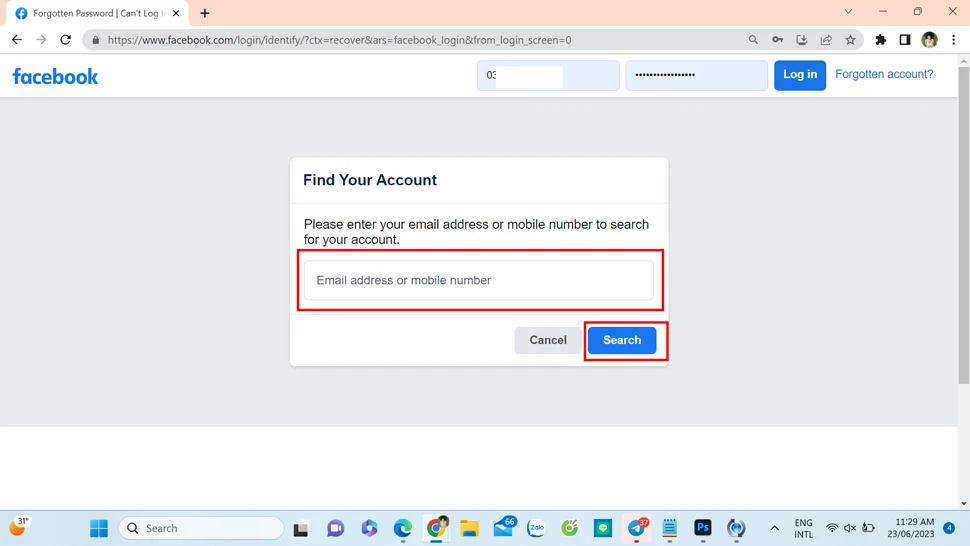Close the Forgotten Password tab
970x546 pixels.
coord(176,13)
